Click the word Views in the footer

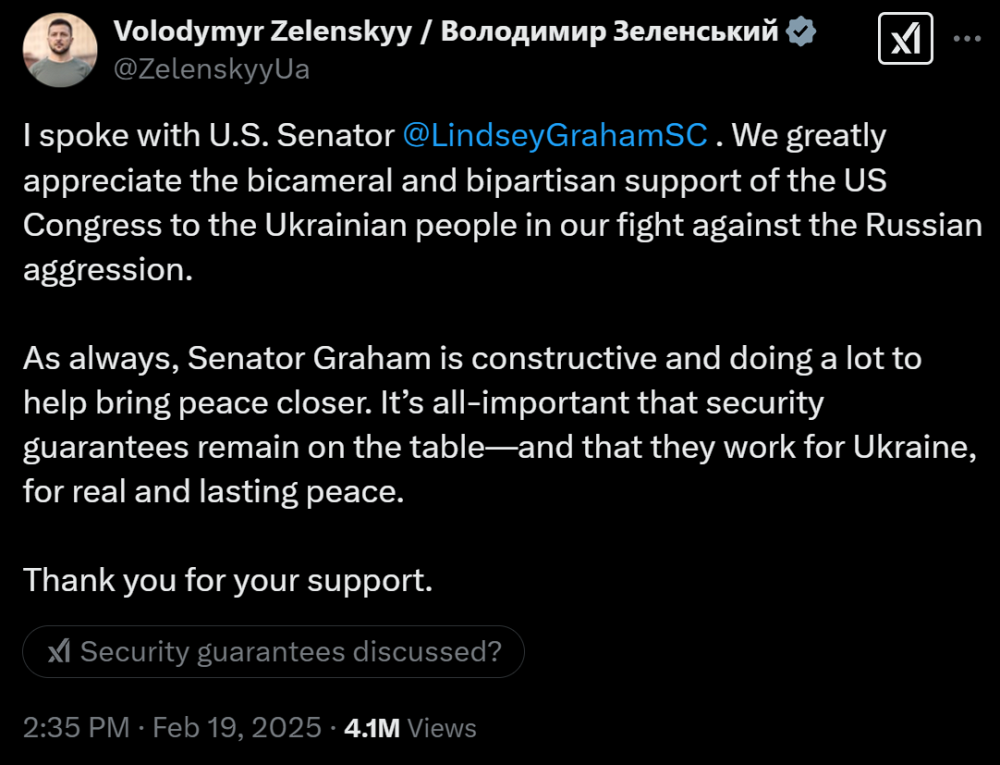442,728
